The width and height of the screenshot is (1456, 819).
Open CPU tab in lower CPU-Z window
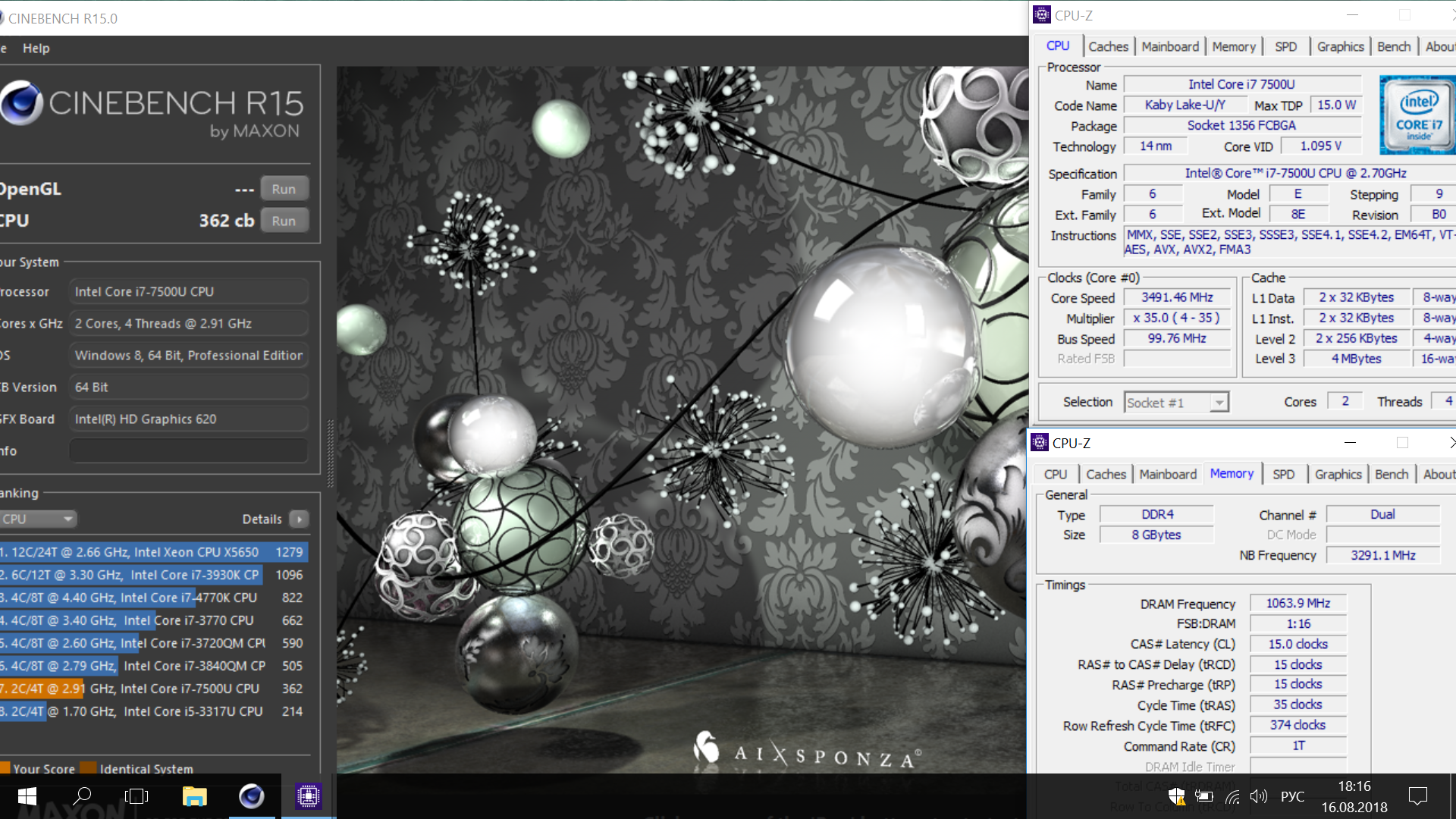[1056, 474]
